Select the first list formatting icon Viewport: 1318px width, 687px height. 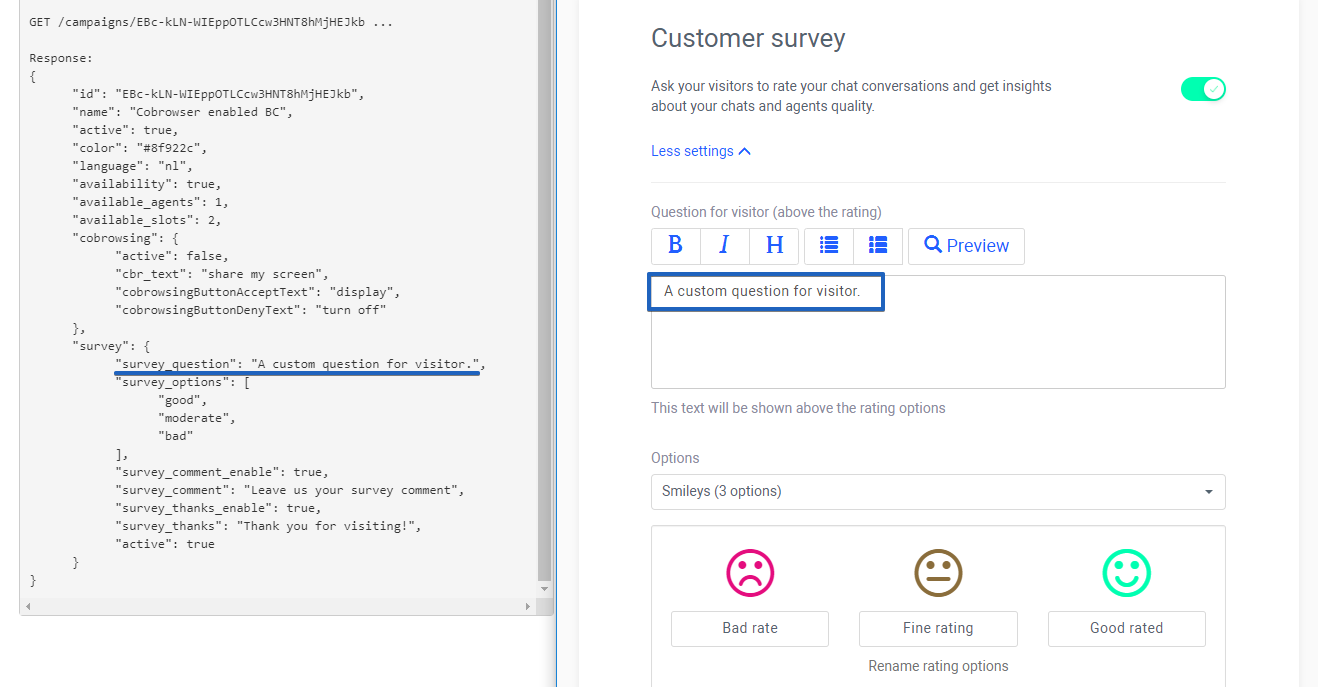(x=829, y=245)
